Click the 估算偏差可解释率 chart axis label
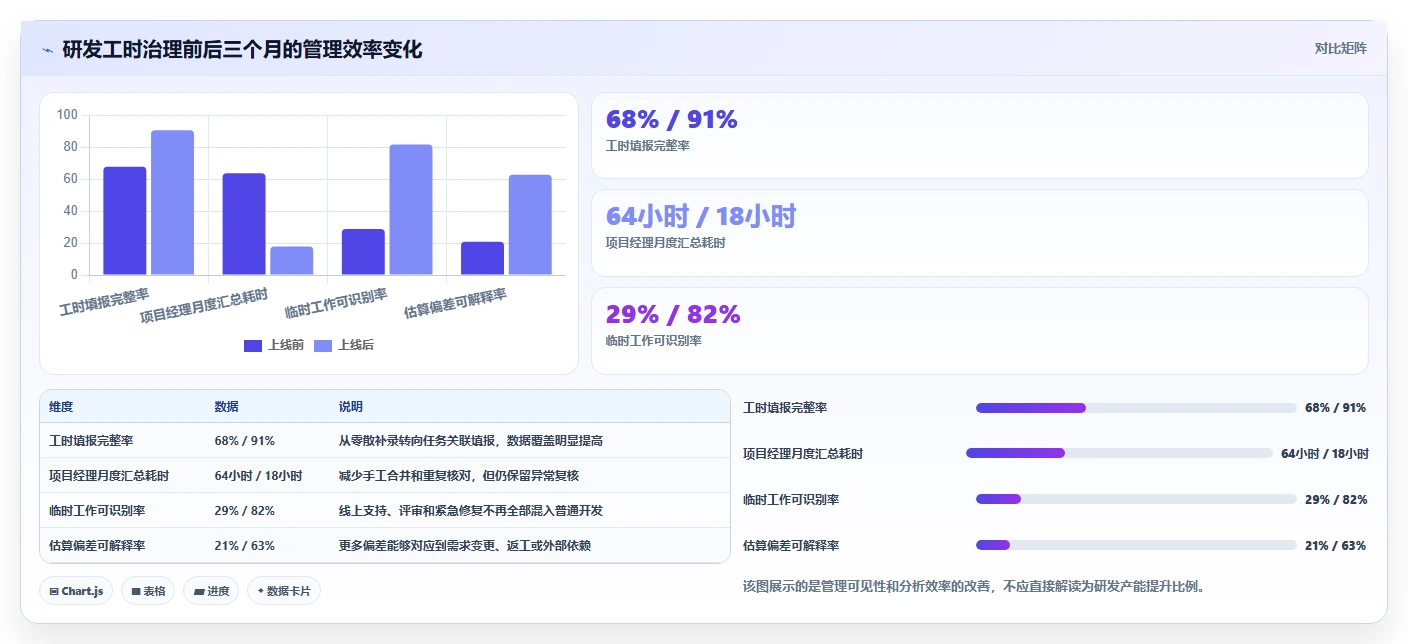The height and width of the screenshot is (644, 1408). coord(455,303)
